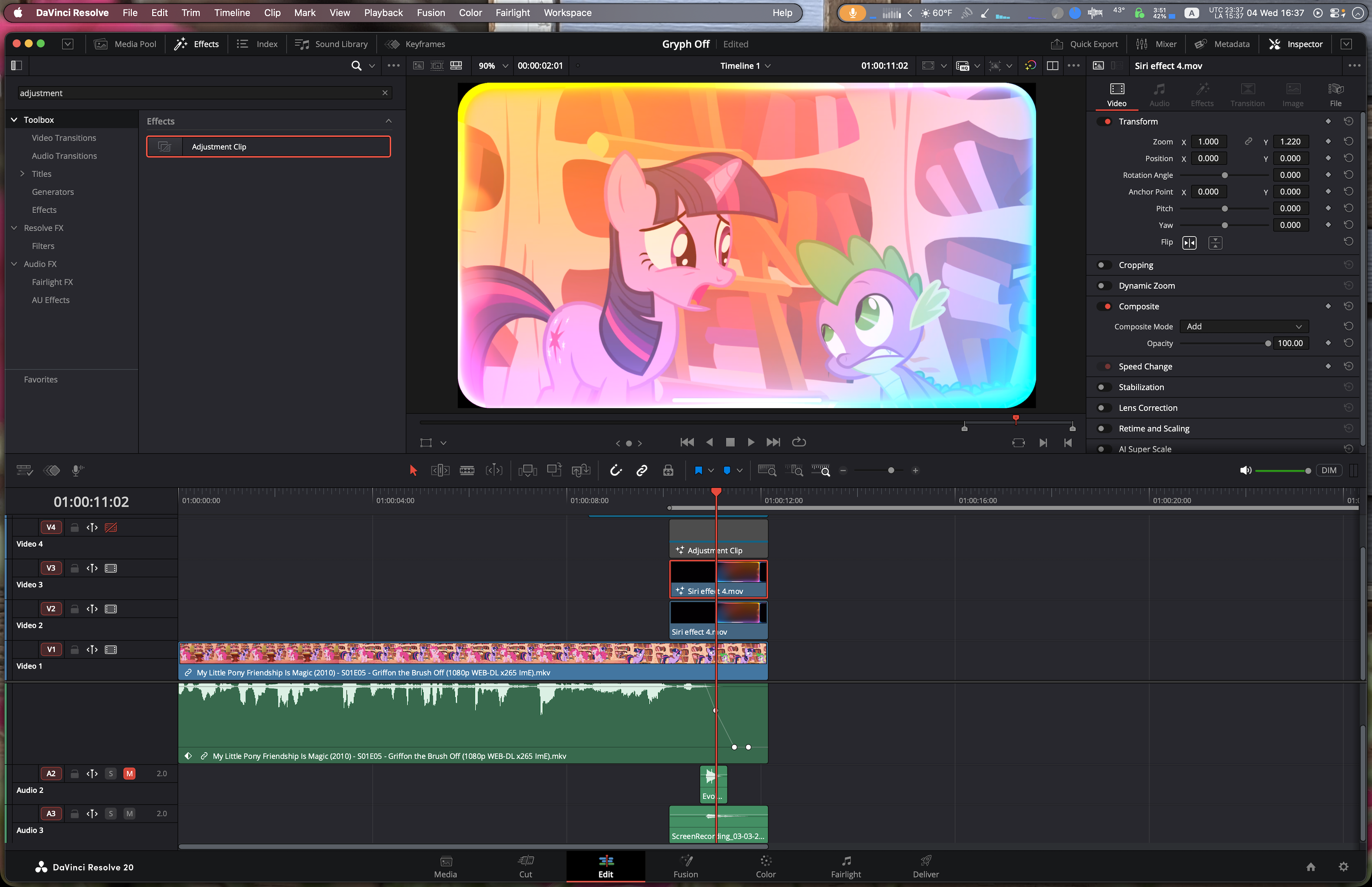Select the arrow Selection Mode tool
The image size is (1372, 887).
pos(413,471)
